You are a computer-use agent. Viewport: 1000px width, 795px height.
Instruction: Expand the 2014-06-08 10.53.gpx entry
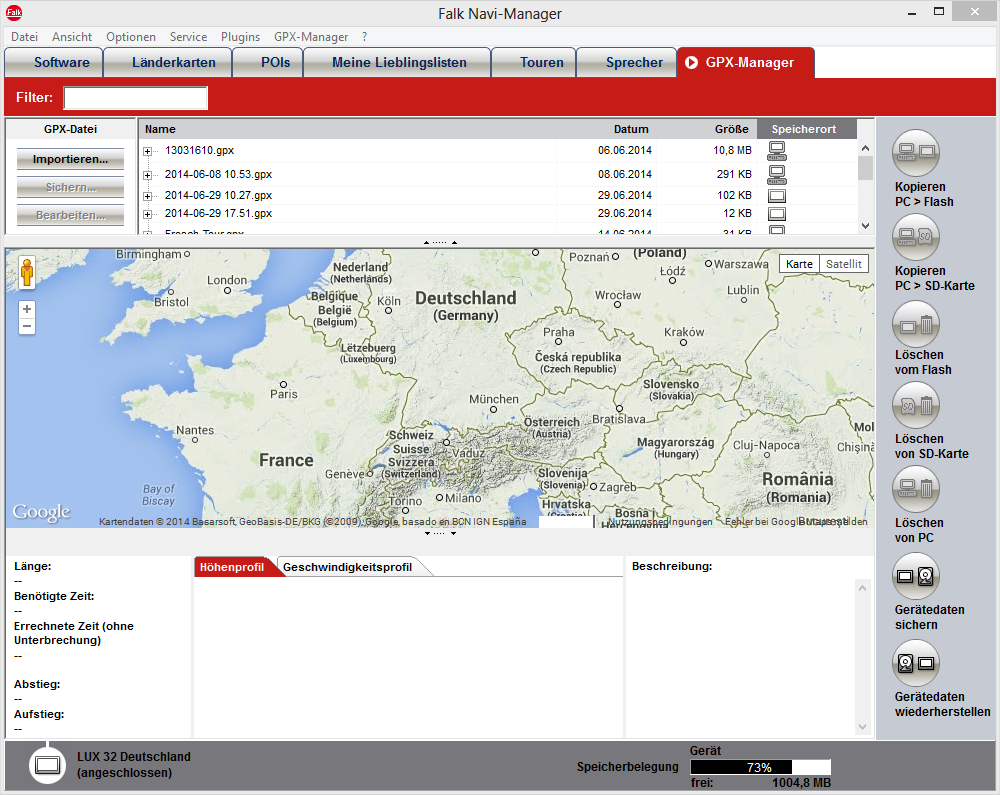pos(147,175)
